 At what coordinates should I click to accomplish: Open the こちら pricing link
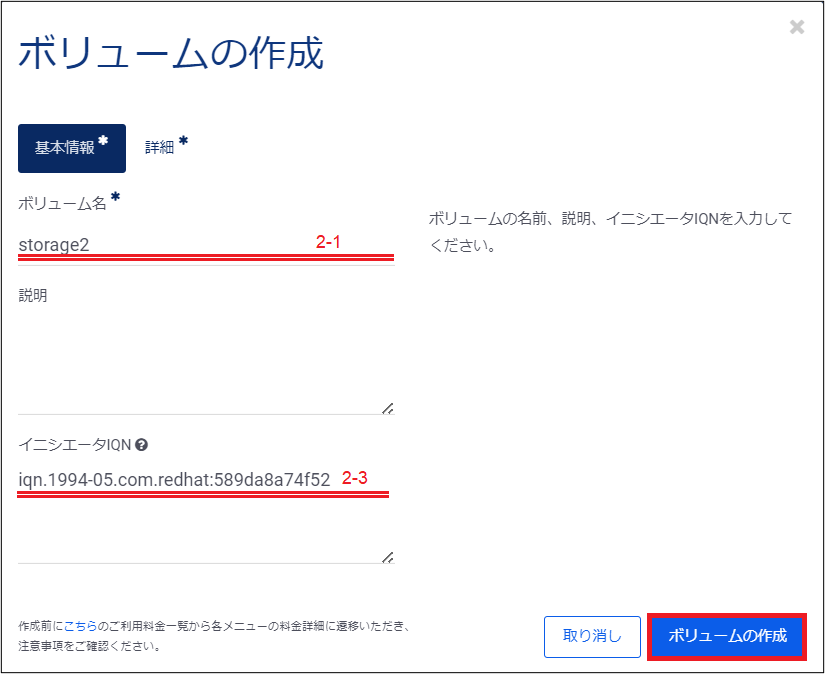tap(81, 626)
